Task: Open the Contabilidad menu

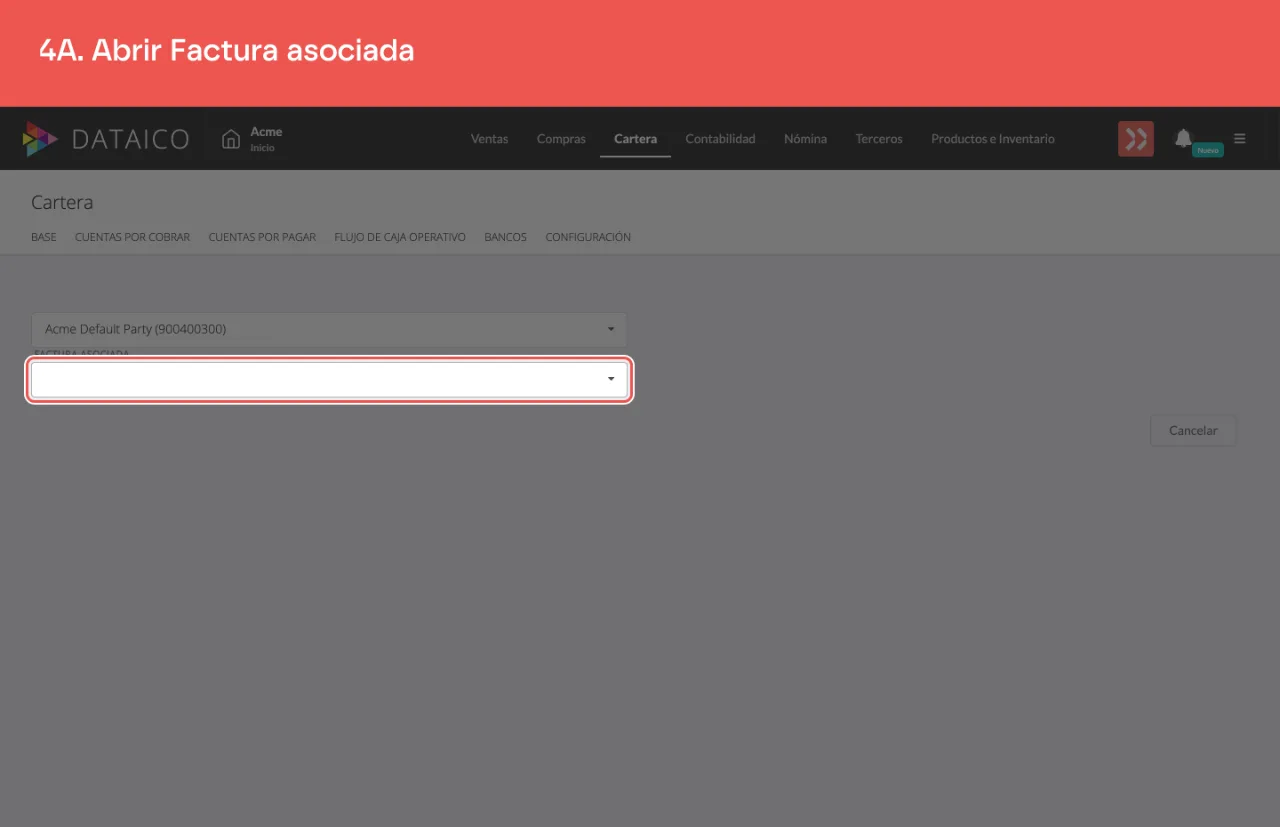Action: [x=720, y=139]
